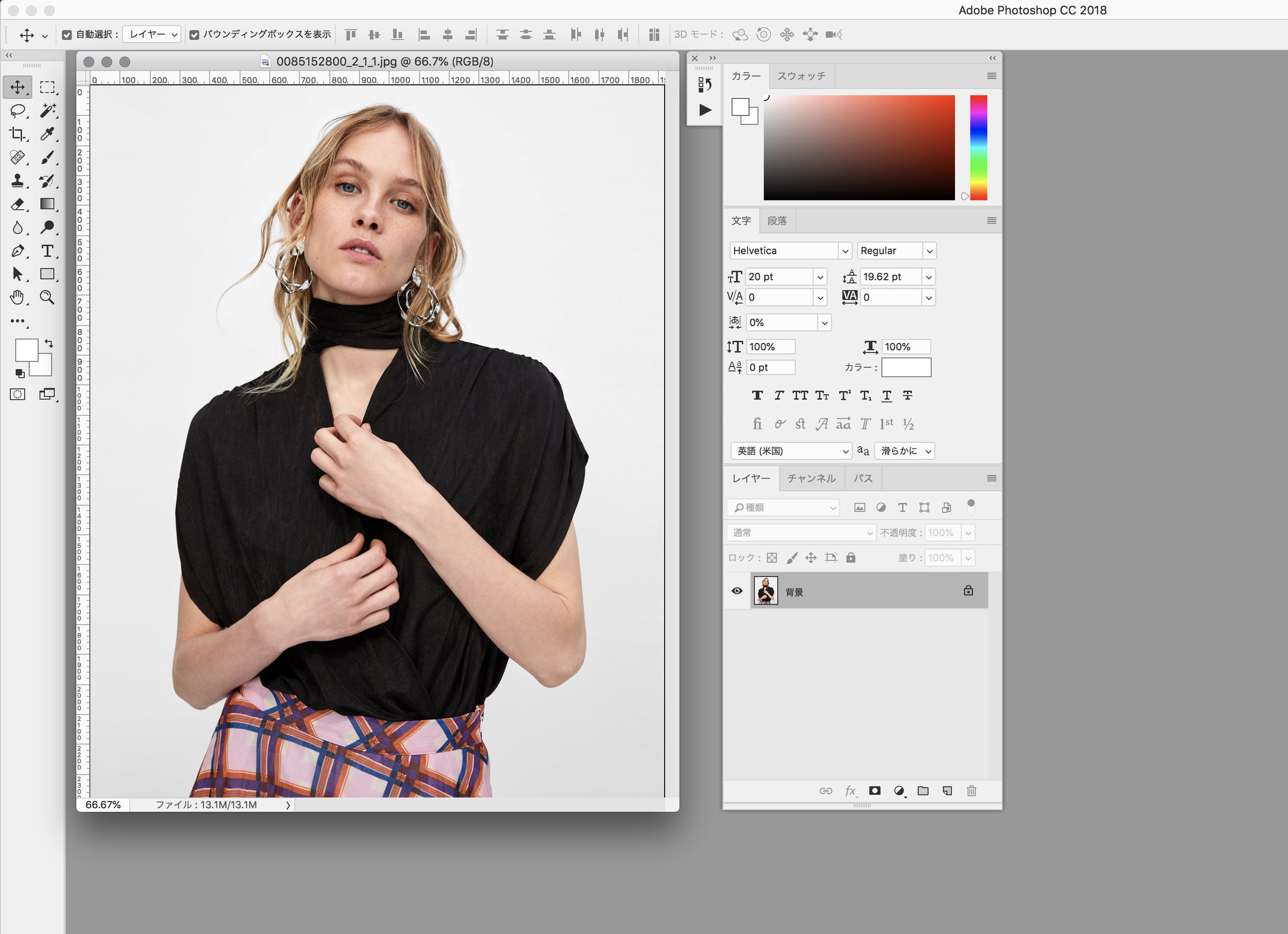Select the History Brush tool
The width and height of the screenshot is (1288, 934).
pyautogui.click(x=47, y=180)
